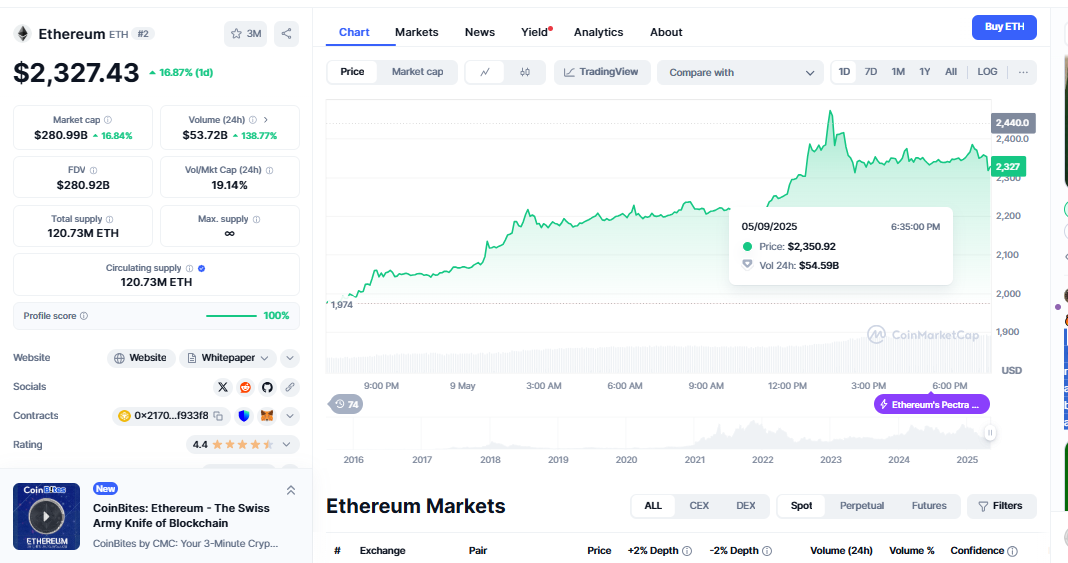1068x563 pixels.
Task: Show FDV info icon
Action: tap(93, 170)
